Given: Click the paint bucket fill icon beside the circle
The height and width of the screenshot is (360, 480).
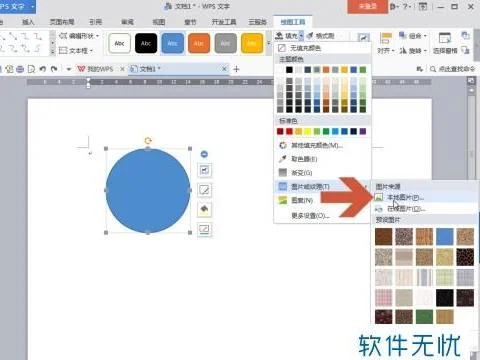Looking at the screenshot, I should (x=204, y=210).
